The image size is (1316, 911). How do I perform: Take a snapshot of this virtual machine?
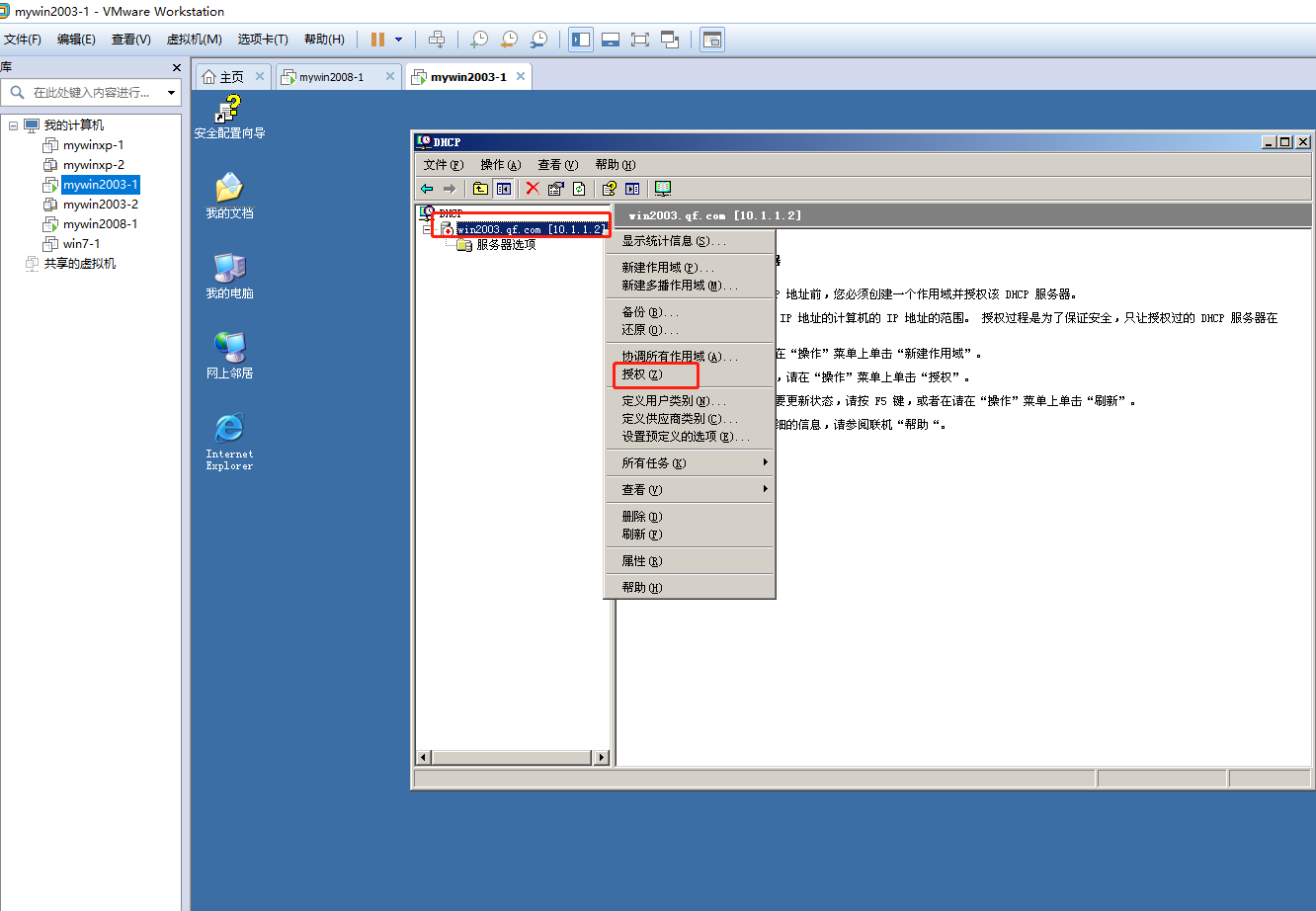coord(478,40)
